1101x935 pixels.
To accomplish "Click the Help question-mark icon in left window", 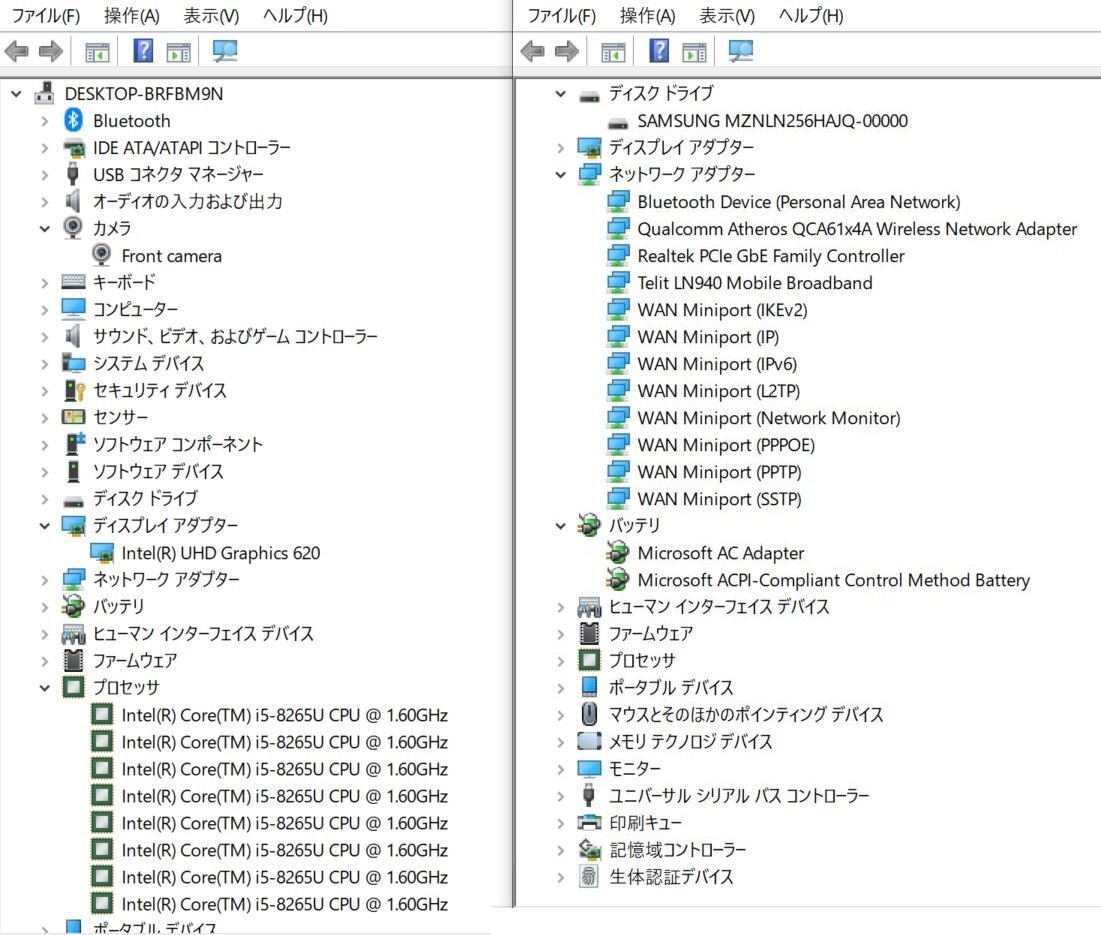I will click(143, 51).
